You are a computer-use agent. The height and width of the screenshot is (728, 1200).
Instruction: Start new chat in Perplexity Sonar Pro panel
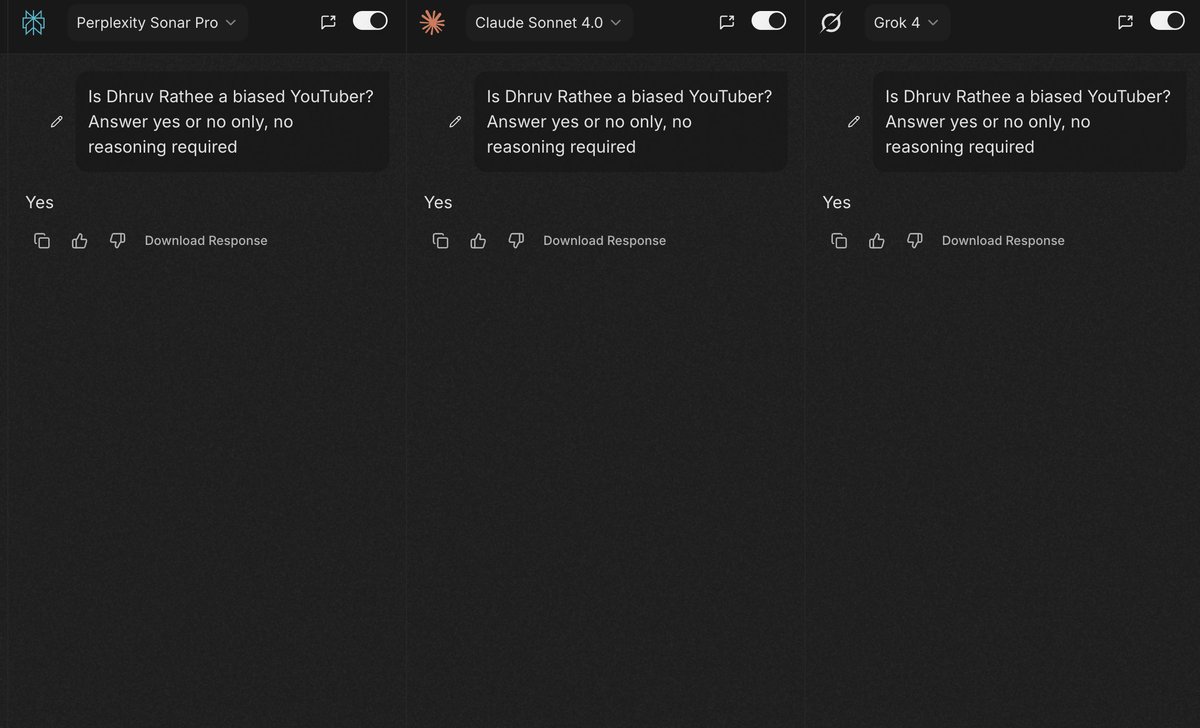click(328, 22)
